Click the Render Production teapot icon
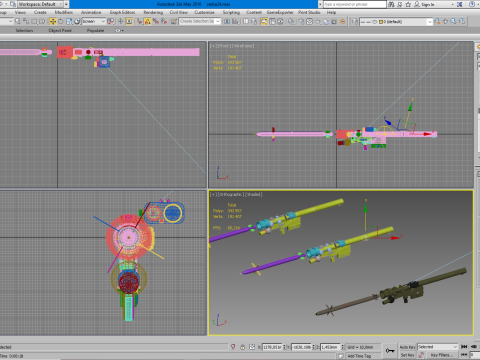 click(x=318, y=21)
